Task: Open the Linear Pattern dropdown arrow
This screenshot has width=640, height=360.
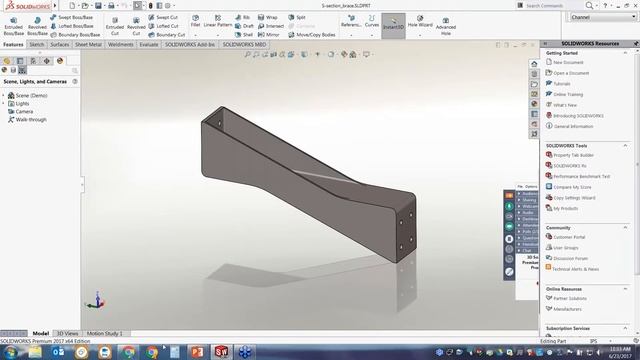Action: click(x=218, y=35)
